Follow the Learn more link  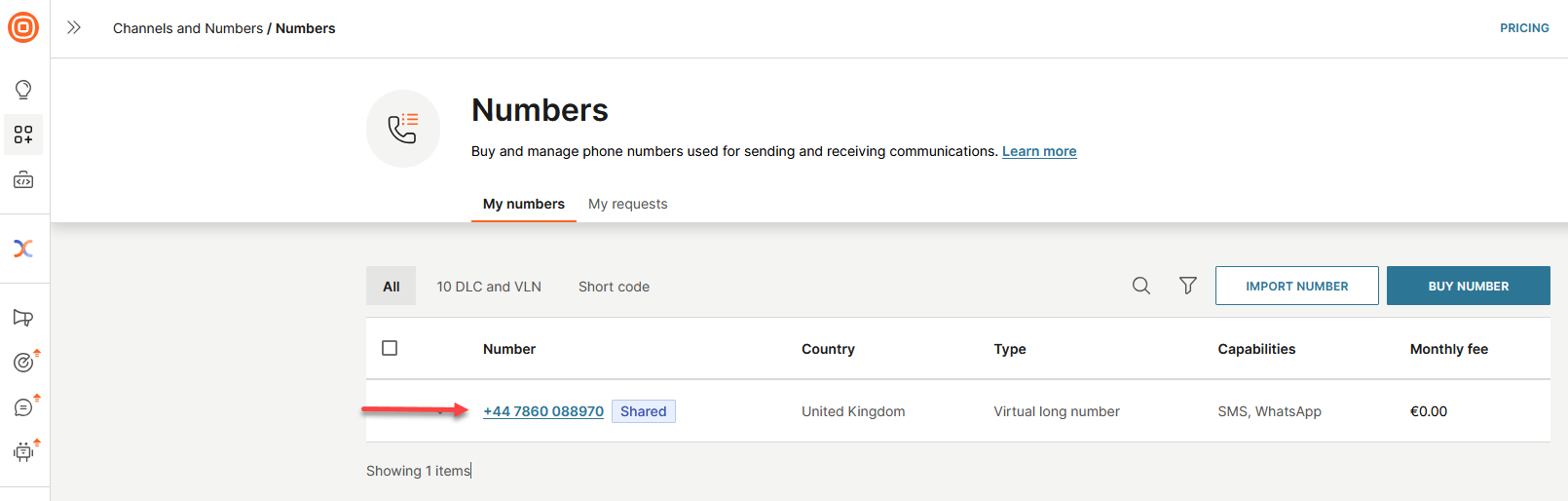1039,151
